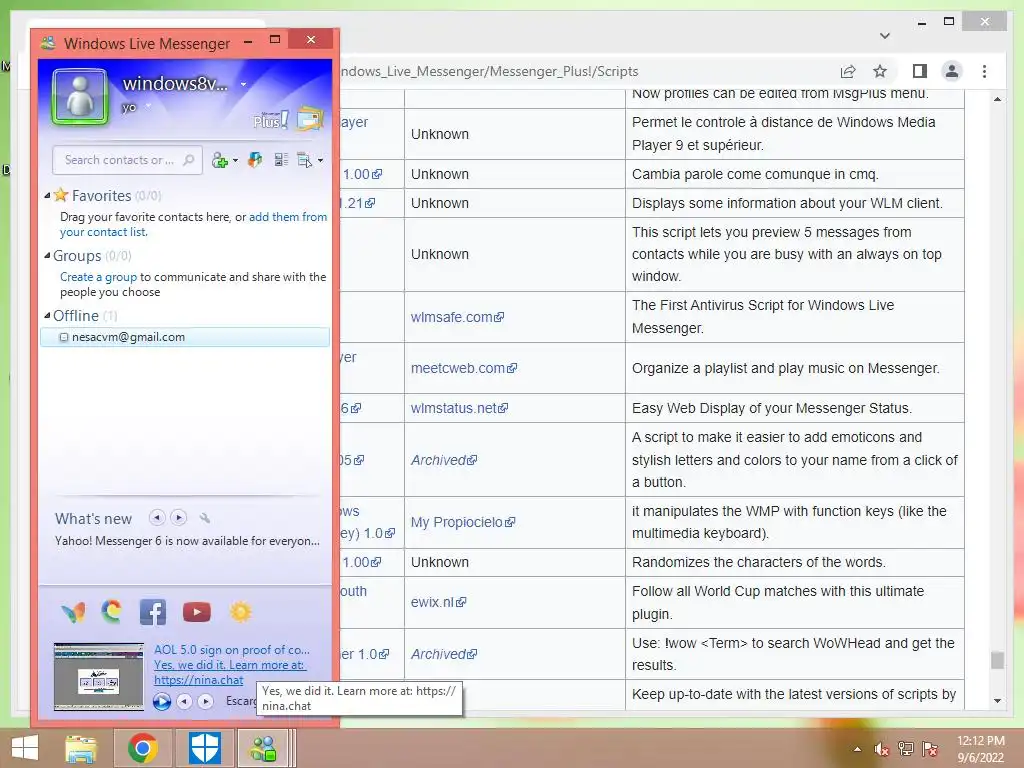Share this page from Chrome address bar
This screenshot has height=768, width=1024.
coord(848,71)
